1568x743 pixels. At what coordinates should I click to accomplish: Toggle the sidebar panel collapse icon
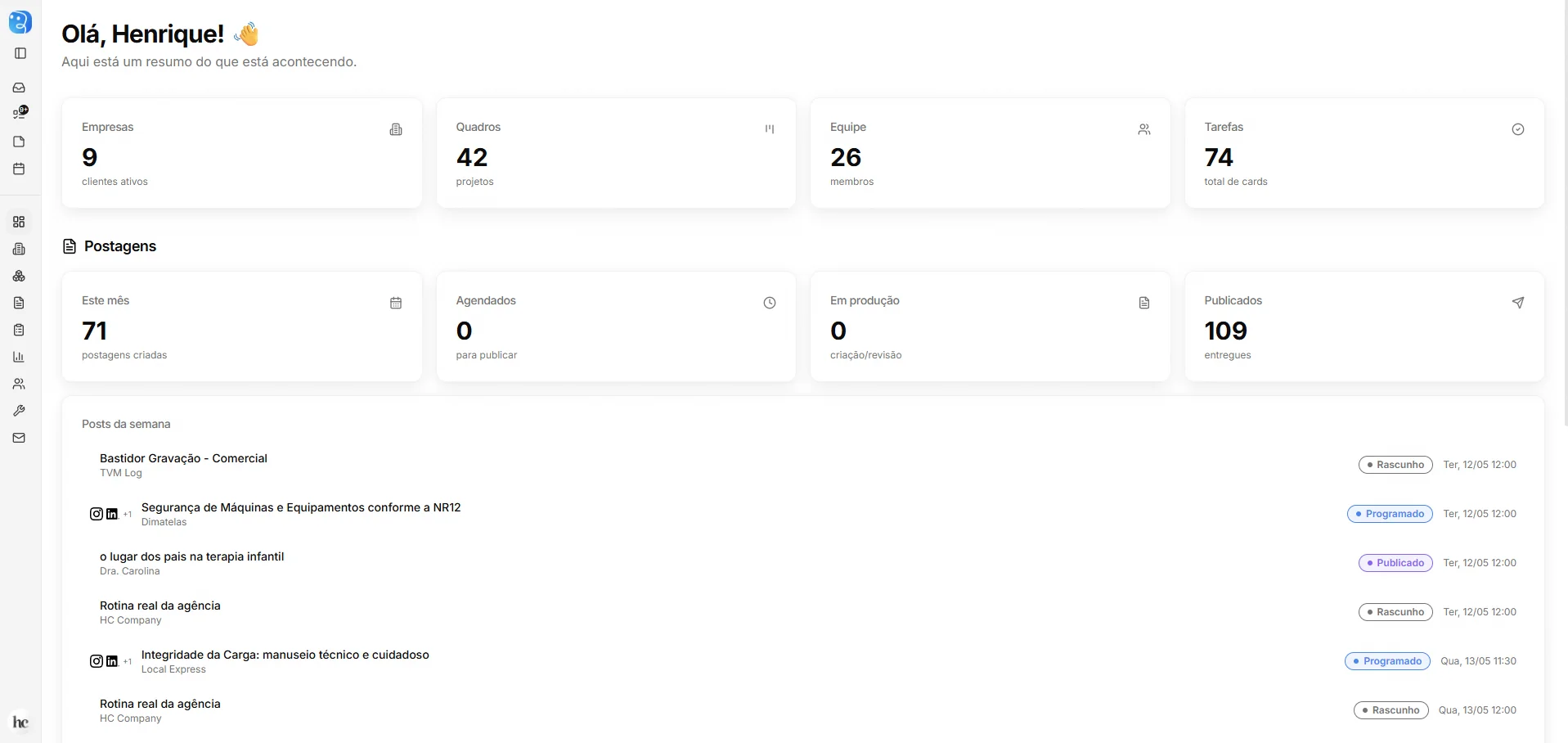[20, 53]
